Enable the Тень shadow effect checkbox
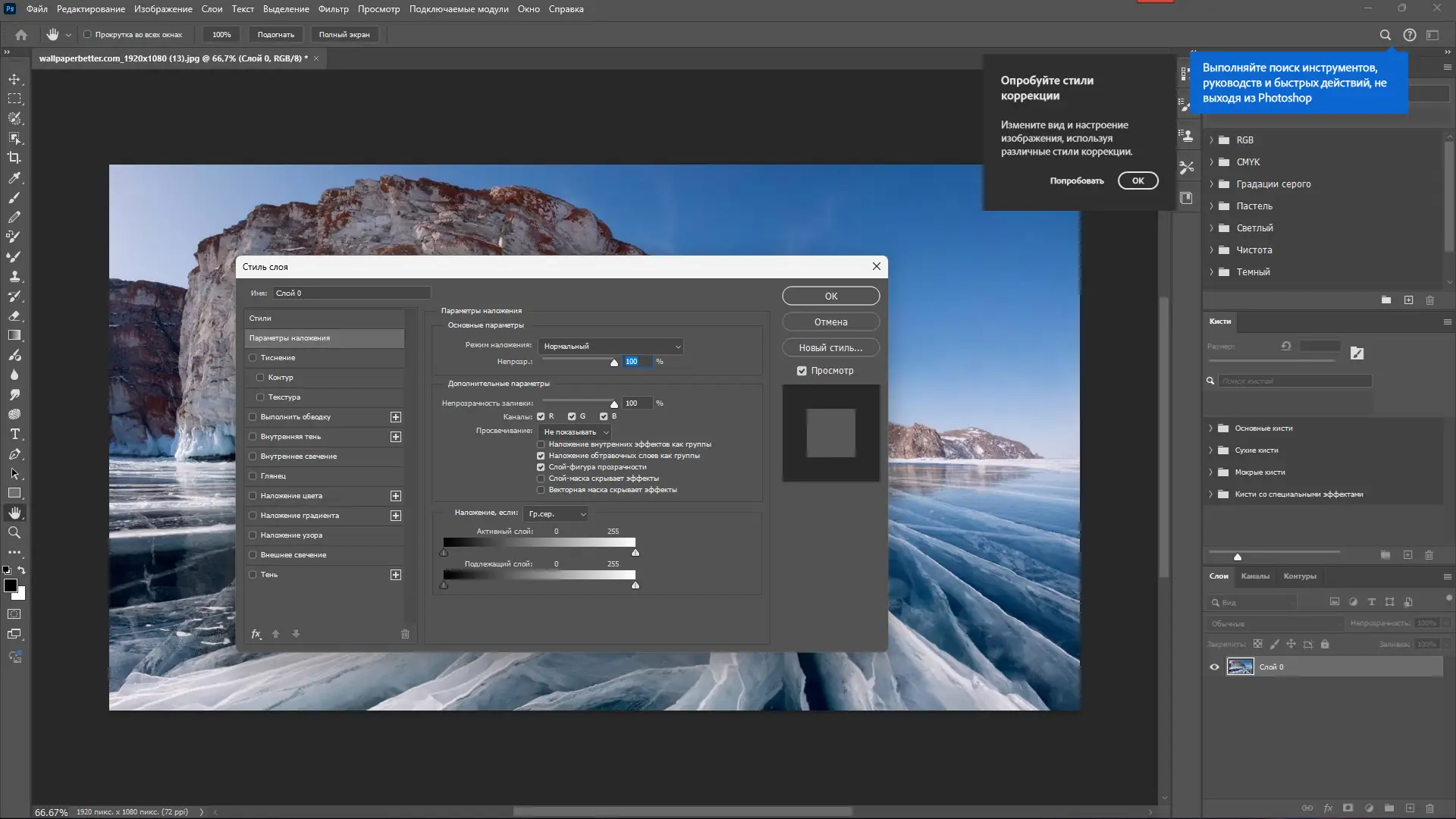This screenshot has width=1456, height=819. [253, 575]
